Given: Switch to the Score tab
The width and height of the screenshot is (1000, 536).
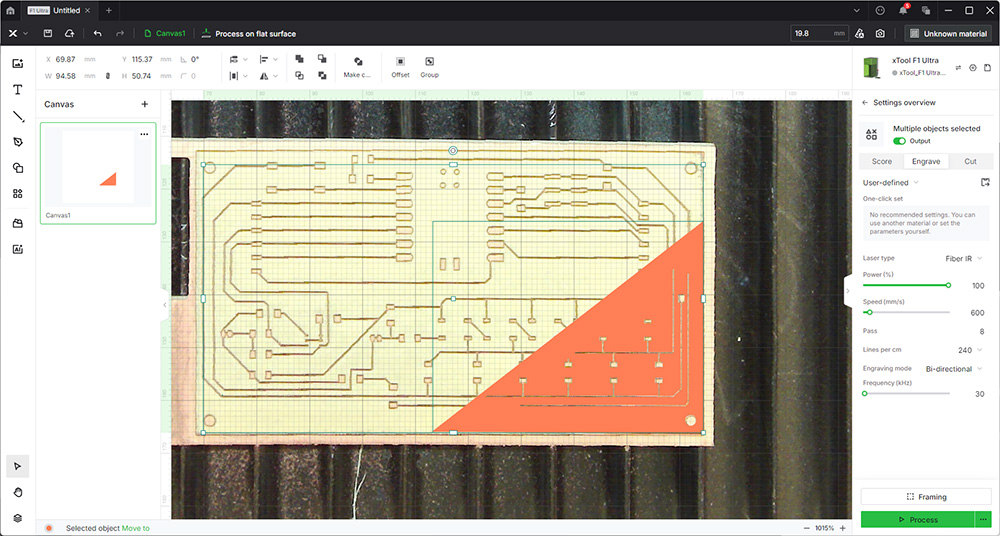Looking at the screenshot, I should point(881,161).
